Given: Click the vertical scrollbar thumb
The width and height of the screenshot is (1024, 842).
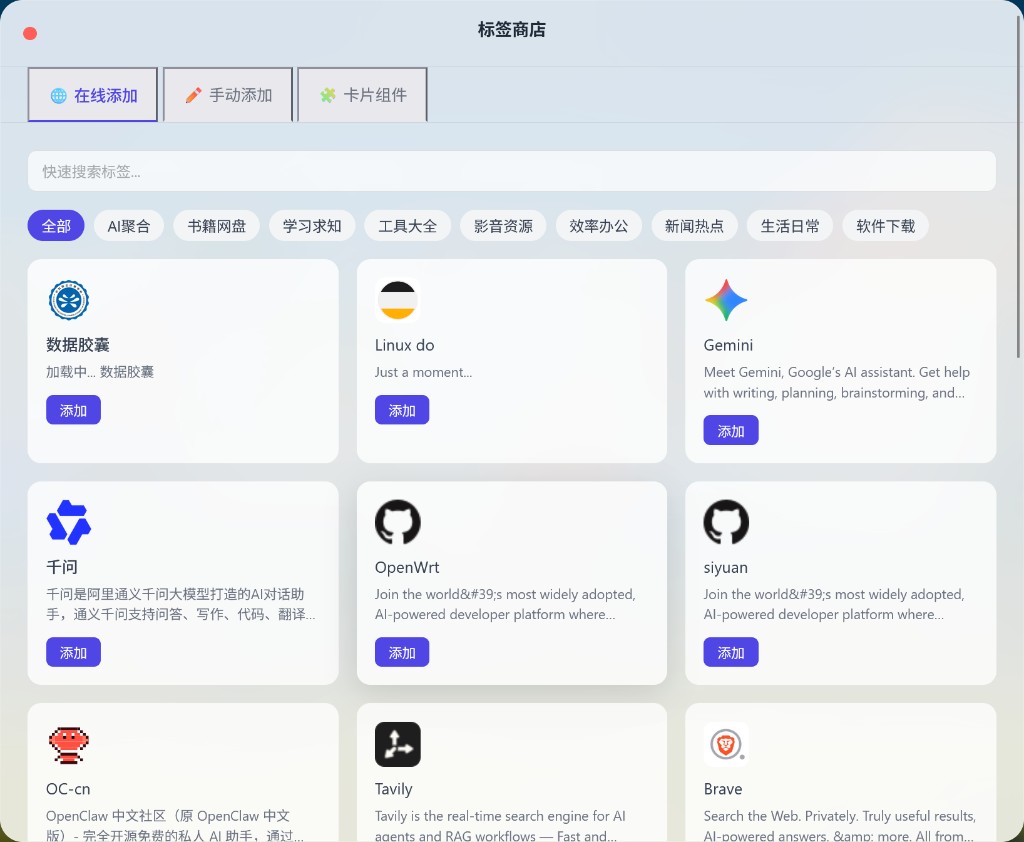Looking at the screenshot, I should coord(1018,186).
